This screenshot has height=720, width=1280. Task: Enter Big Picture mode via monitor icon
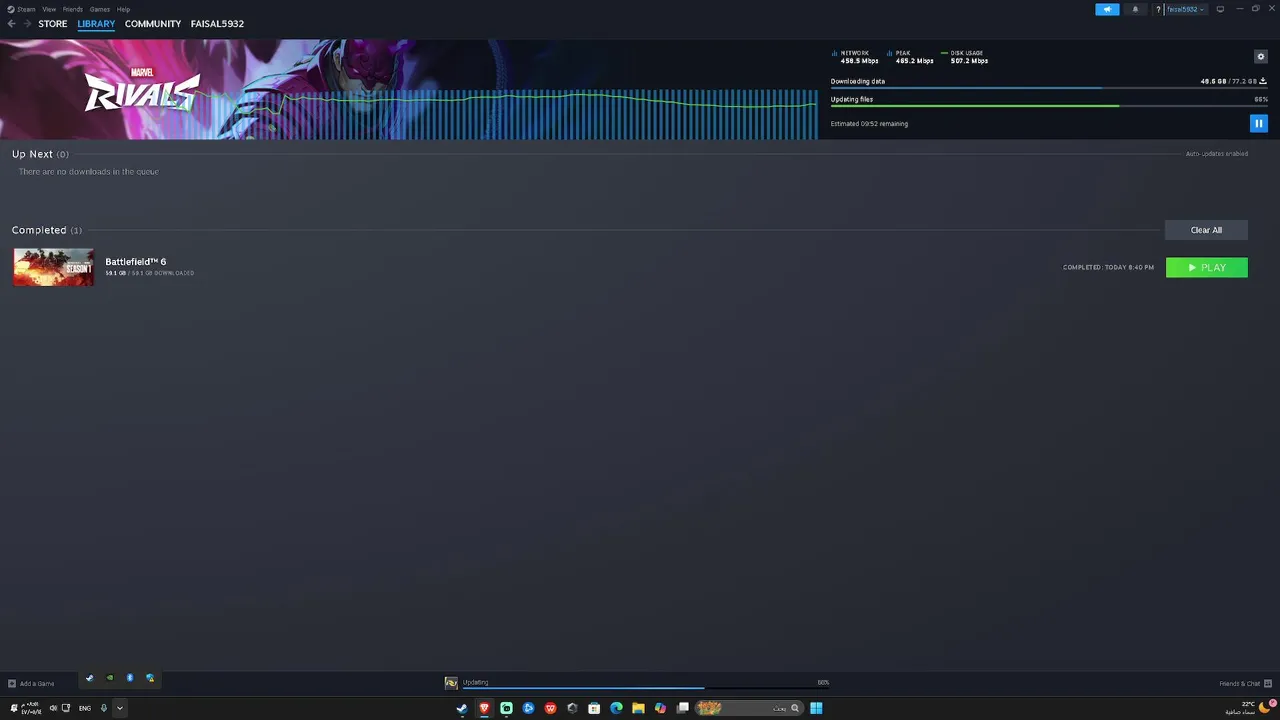(1220, 9)
